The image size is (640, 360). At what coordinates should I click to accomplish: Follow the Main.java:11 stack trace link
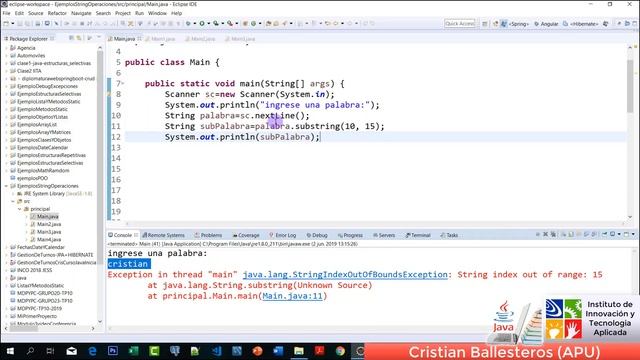[x=292, y=296]
